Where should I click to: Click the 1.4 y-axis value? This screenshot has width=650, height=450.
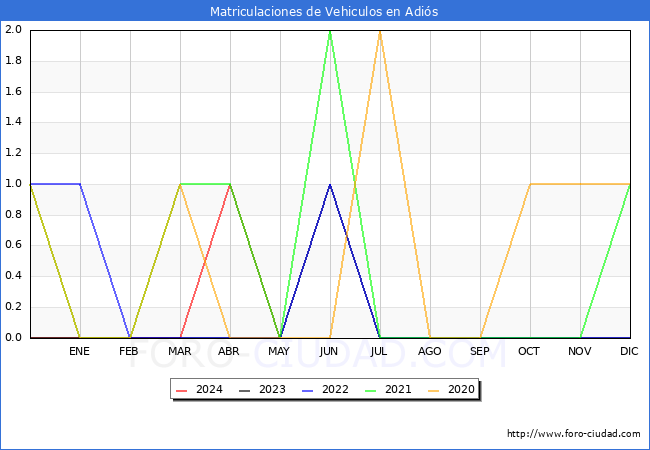[x=13, y=122]
